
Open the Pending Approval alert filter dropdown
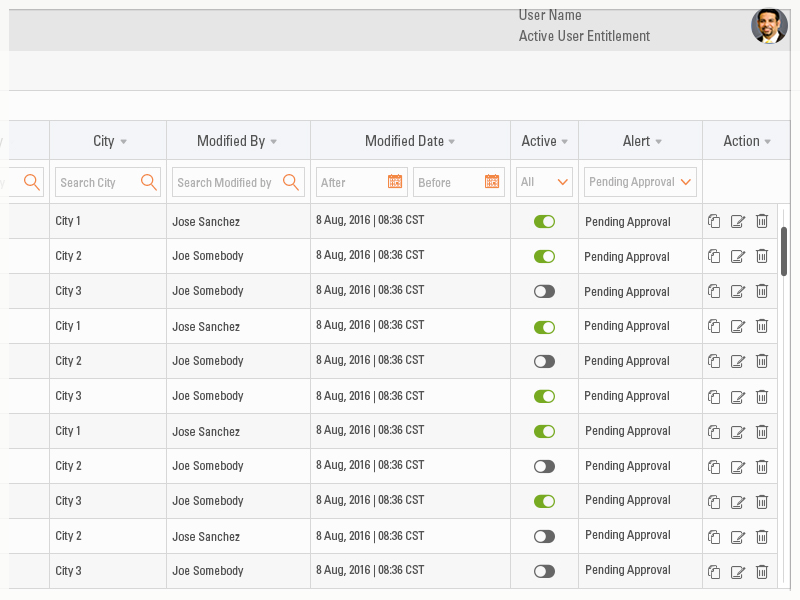640,182
